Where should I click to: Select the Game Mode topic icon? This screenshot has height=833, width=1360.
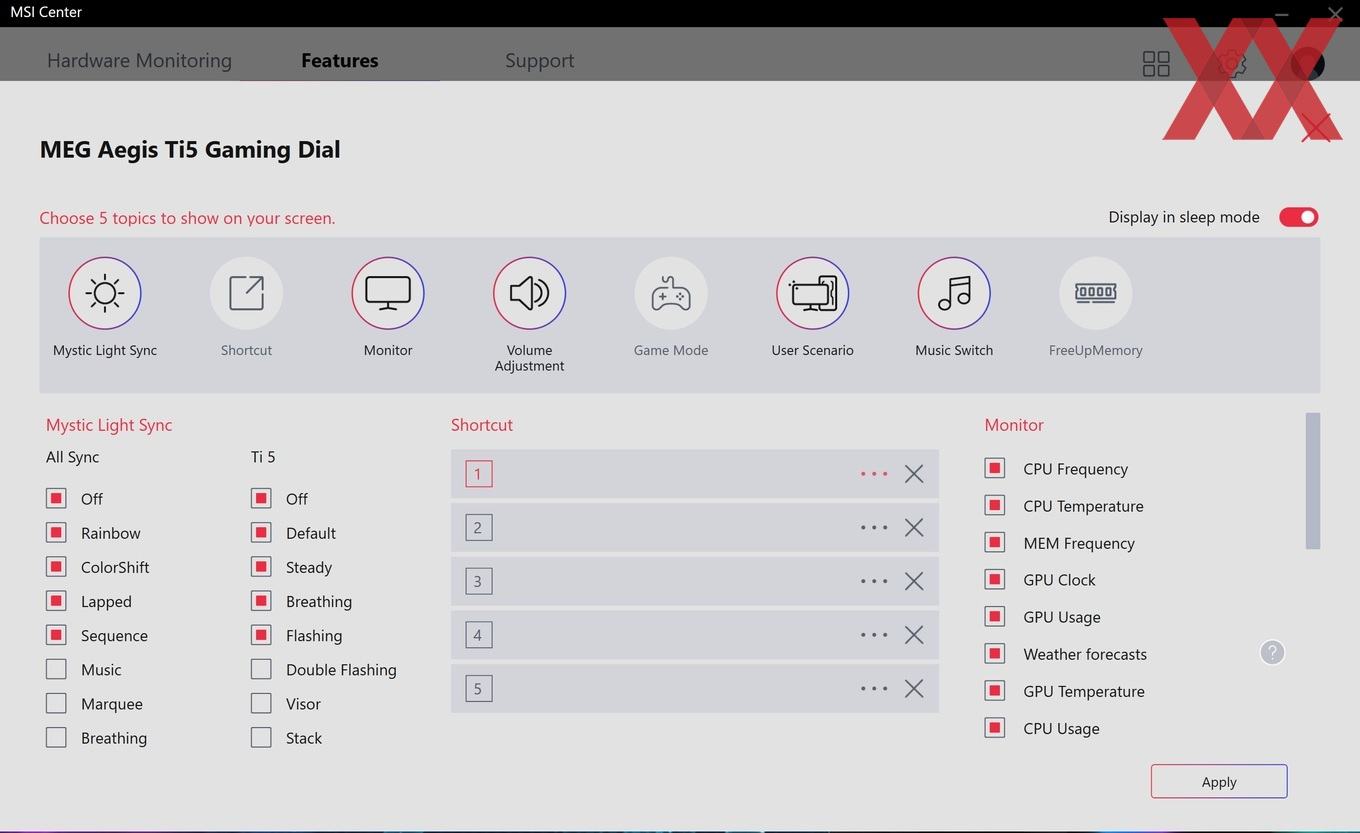click(671, 293)
